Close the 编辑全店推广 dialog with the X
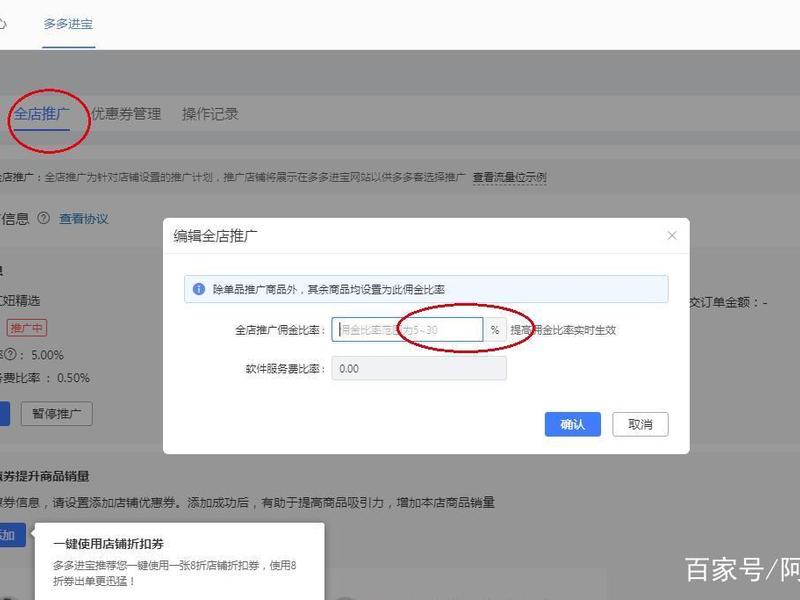 672,235
